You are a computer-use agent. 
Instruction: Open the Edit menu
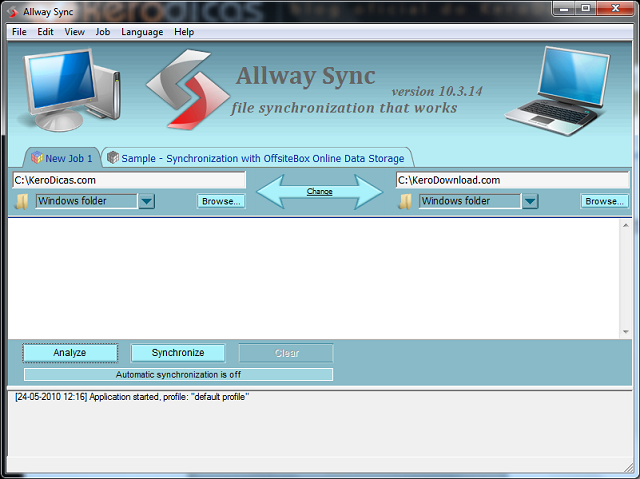tap(45, 32)
